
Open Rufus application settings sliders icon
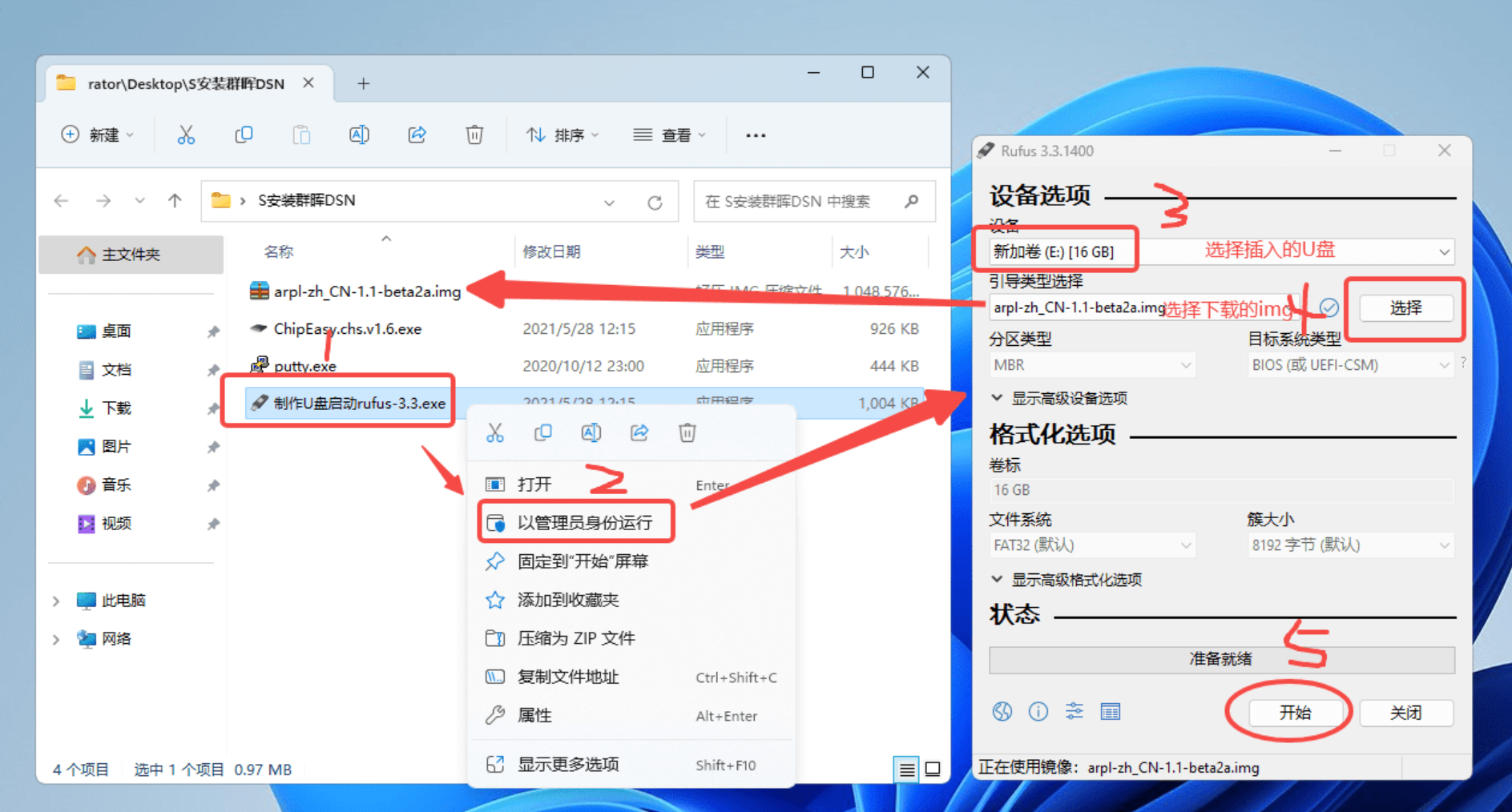coord(1074,711)
